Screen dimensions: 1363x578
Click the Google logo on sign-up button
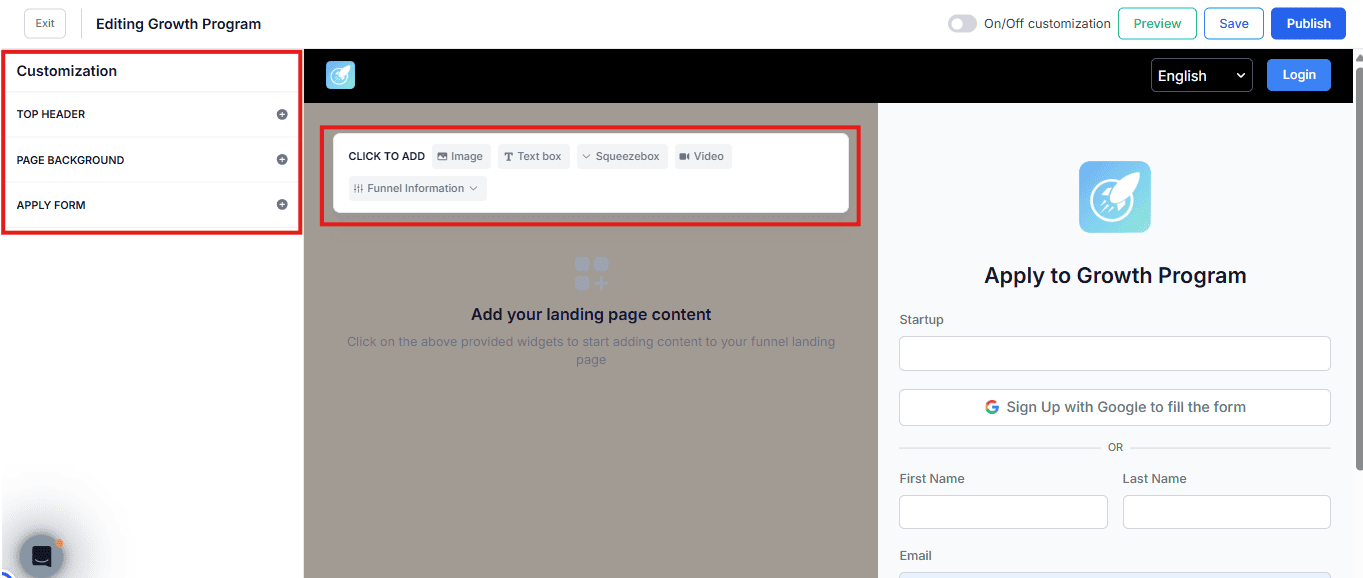pos(992,407)
